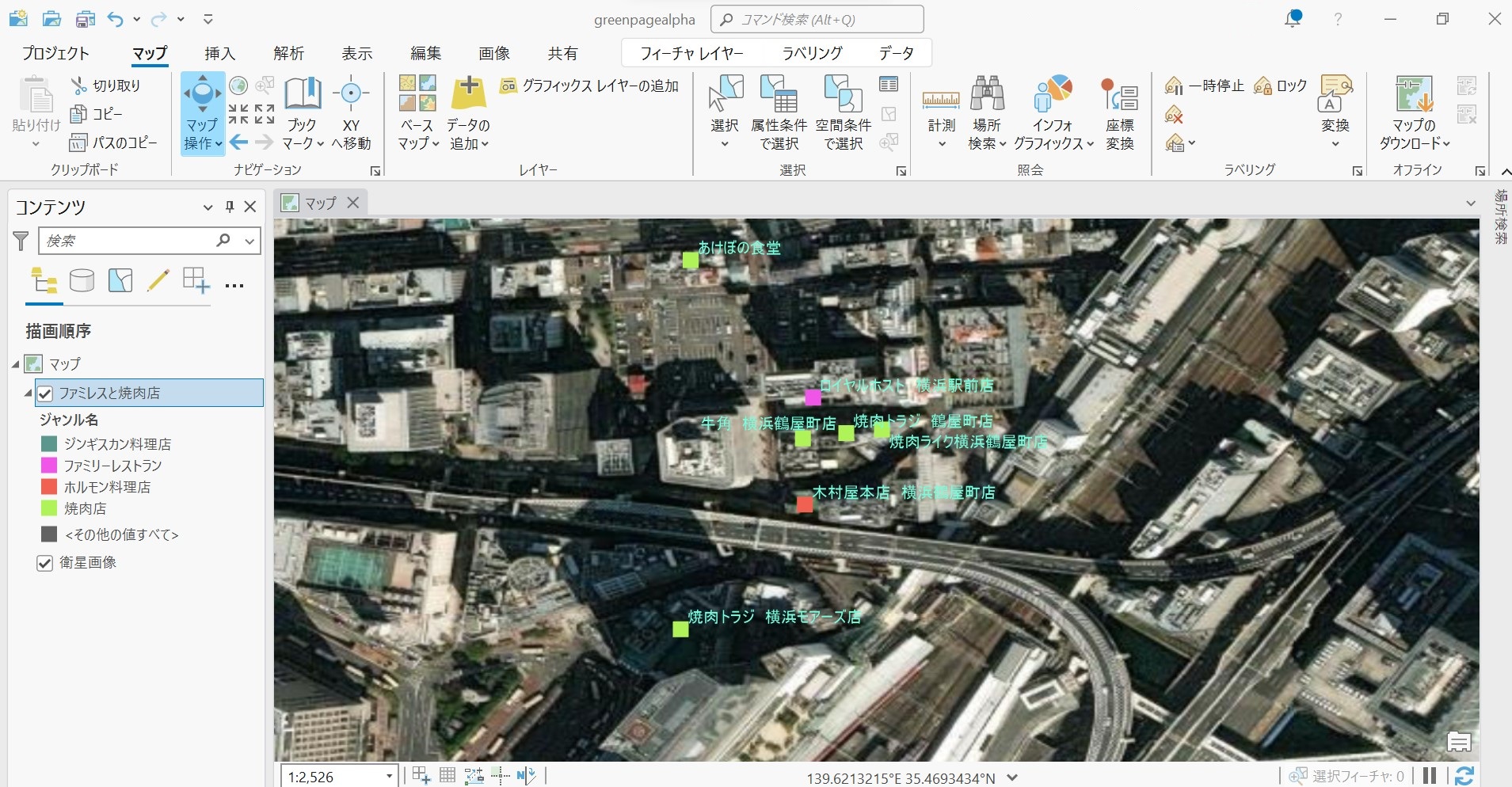The width and height of the screenshot is (1512, 787).
Task: Collapse the ribbon with the chevron
Action: [1505, 171]
